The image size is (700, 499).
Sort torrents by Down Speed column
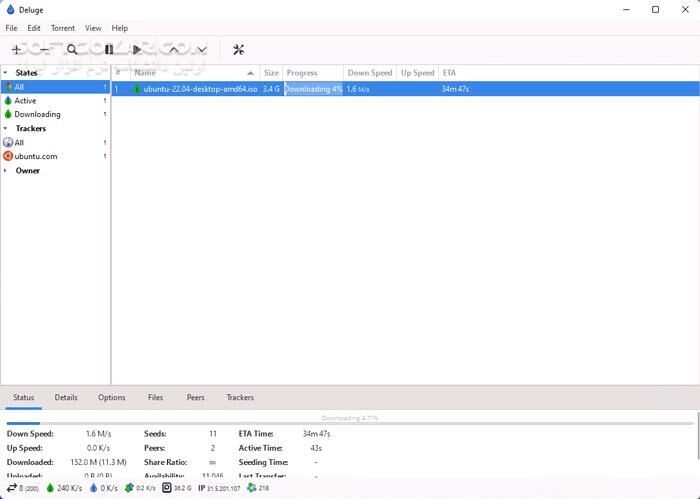coord(369,73)
